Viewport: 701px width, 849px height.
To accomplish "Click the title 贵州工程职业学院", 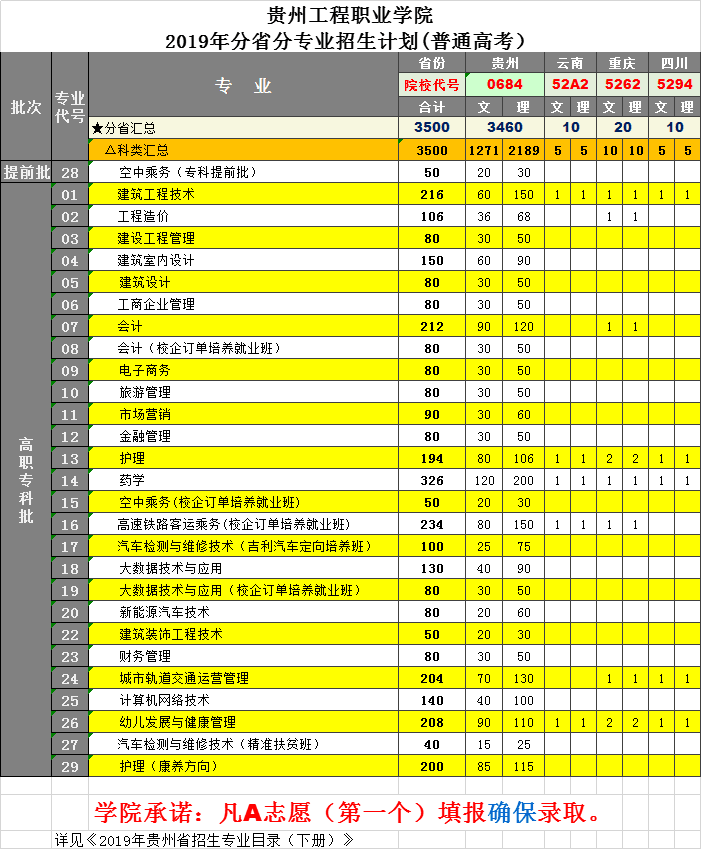I will point(349,16).
